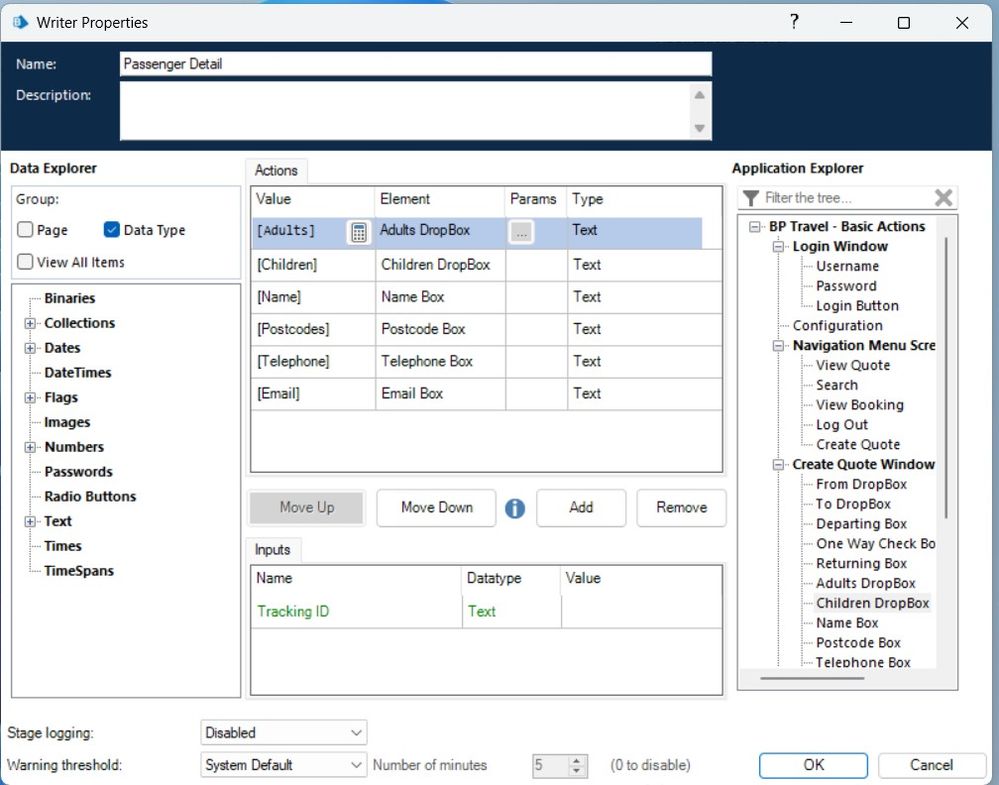Image resolution: width=999 pixels, height=785 pixels.
Task: Click the help question mark in title bar
Action: (794, 22)
